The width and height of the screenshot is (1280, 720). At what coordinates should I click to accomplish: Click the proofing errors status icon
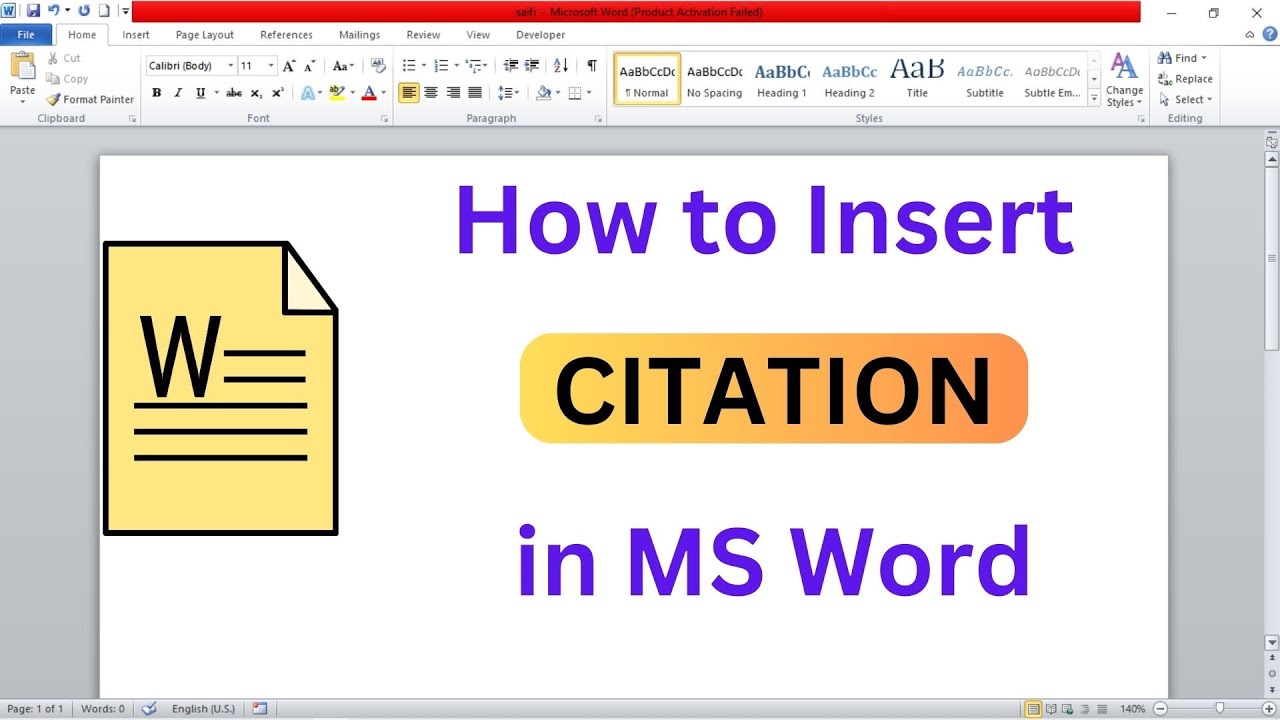click(149, 709)
